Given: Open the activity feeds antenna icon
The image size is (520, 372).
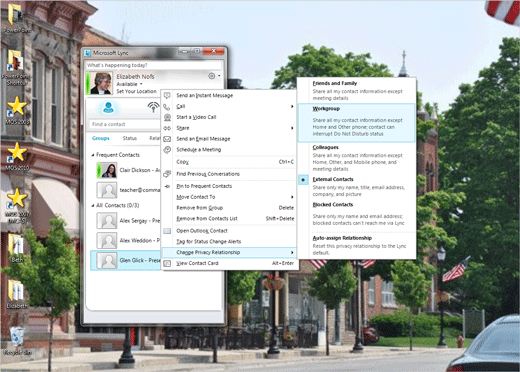Looking at the screenshot, I should click(153, 107).
